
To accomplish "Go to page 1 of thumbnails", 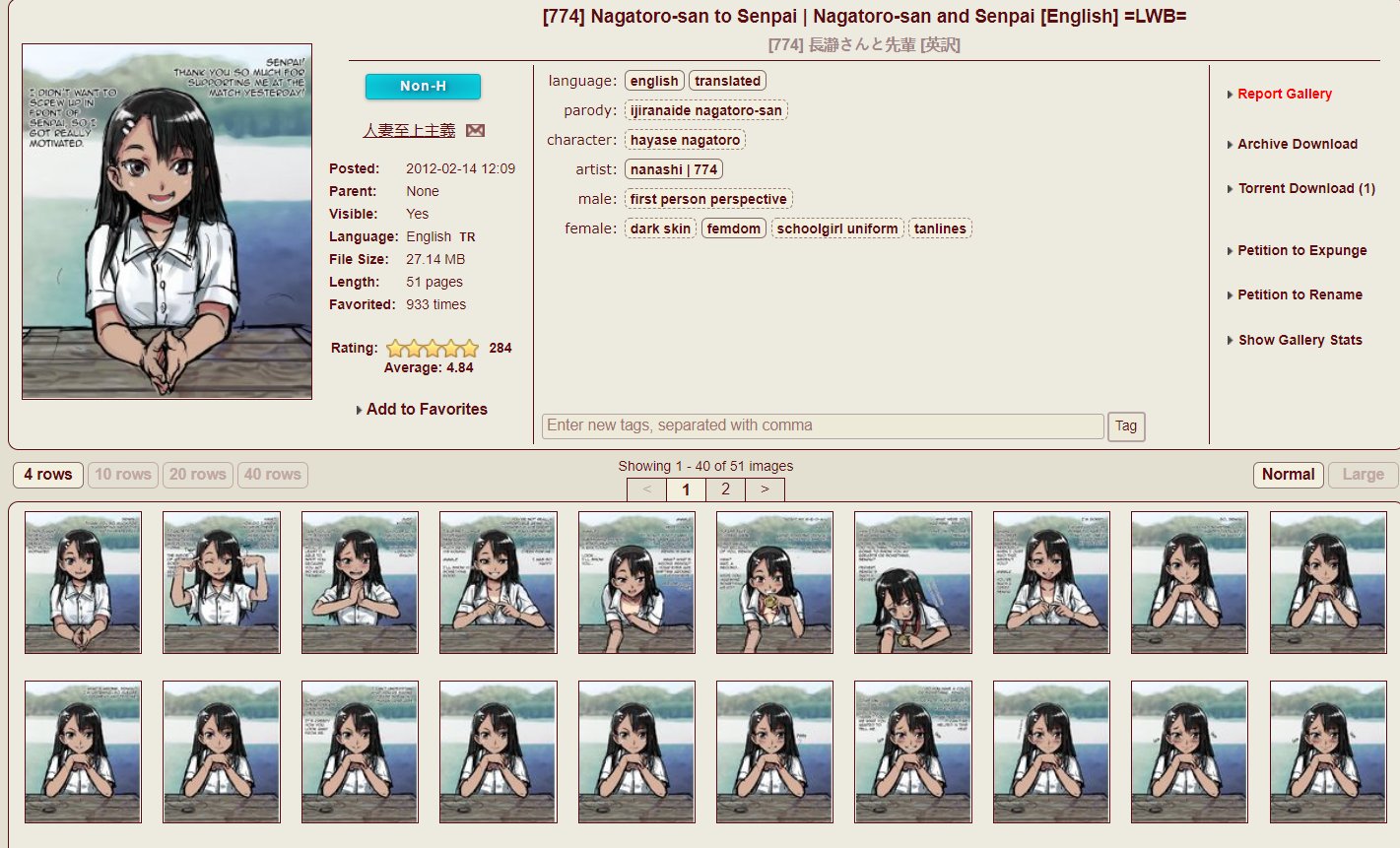I will [x=687, y=489].
